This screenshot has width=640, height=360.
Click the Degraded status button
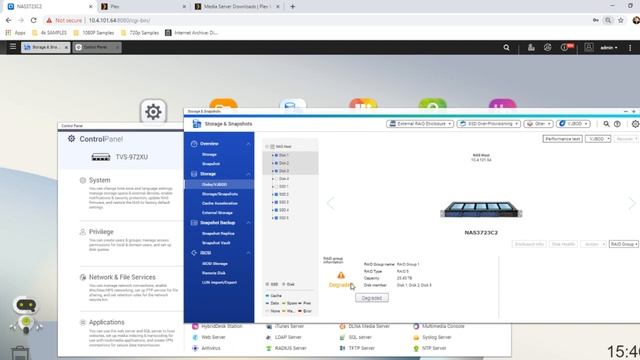[372, 298]
